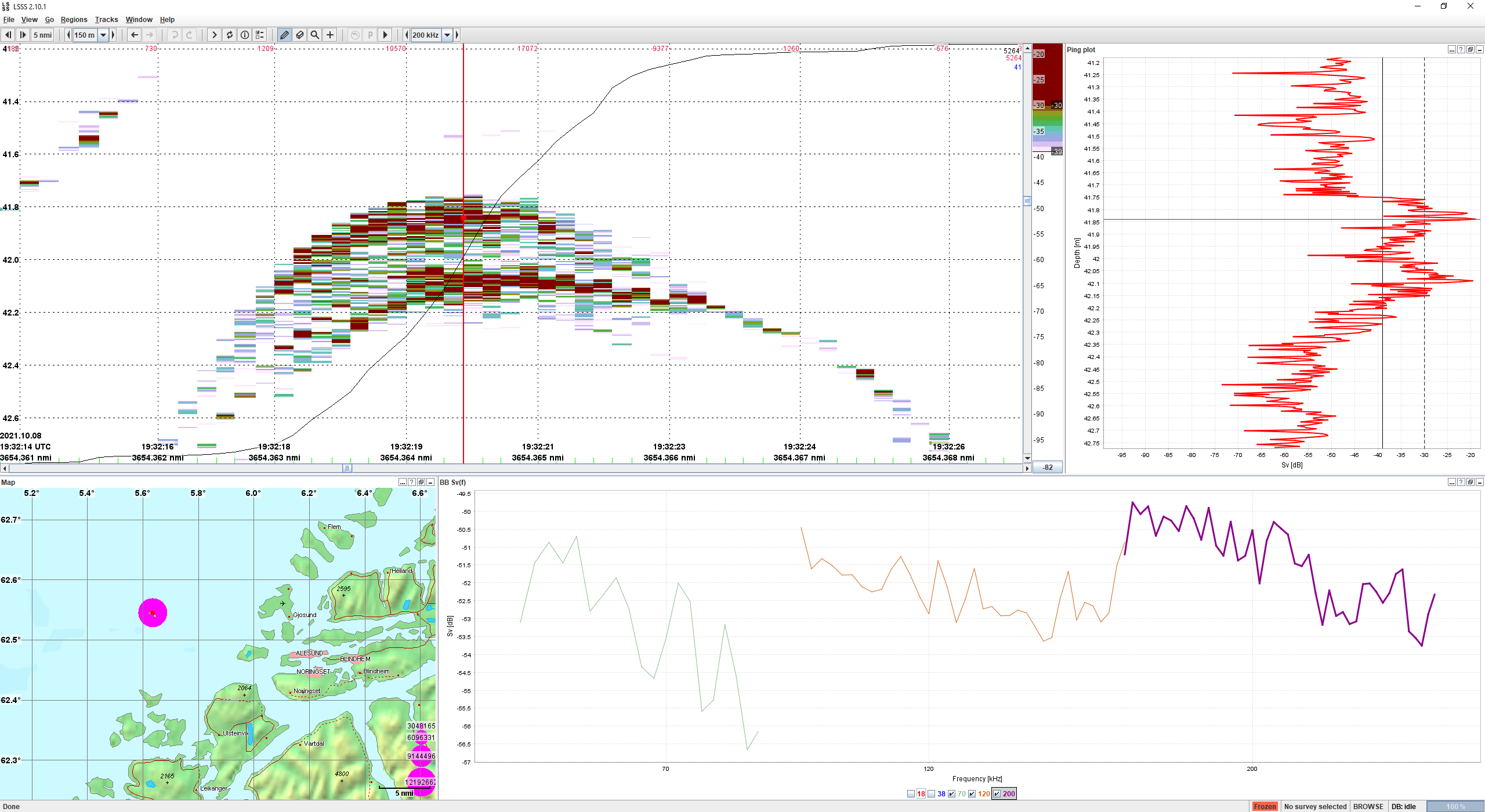Activate the zoom magnifier tool
Image resolution: width=1485 pixels, height=812 pixels.
314,35
